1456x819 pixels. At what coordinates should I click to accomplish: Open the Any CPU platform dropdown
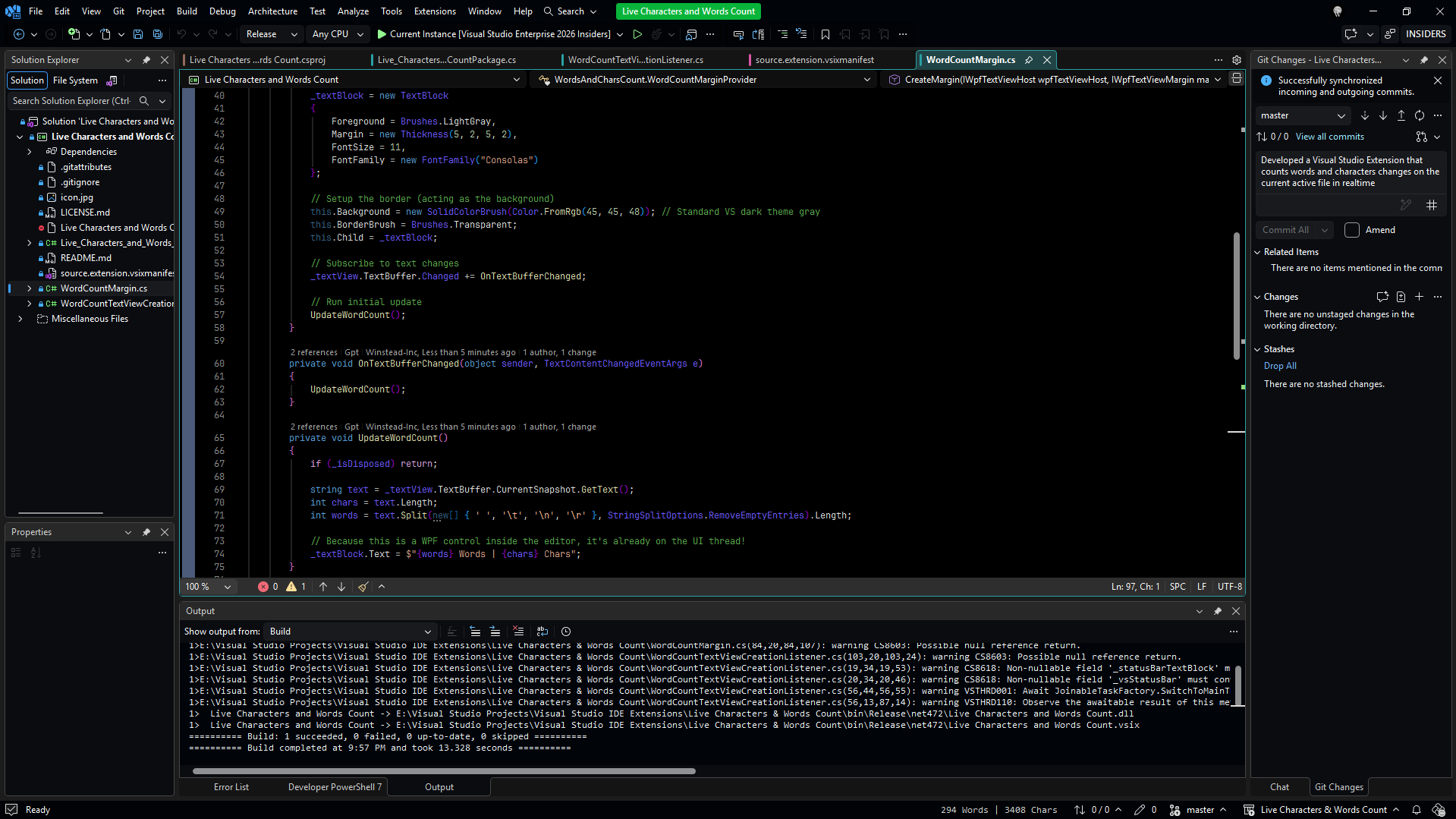(338, 34)
